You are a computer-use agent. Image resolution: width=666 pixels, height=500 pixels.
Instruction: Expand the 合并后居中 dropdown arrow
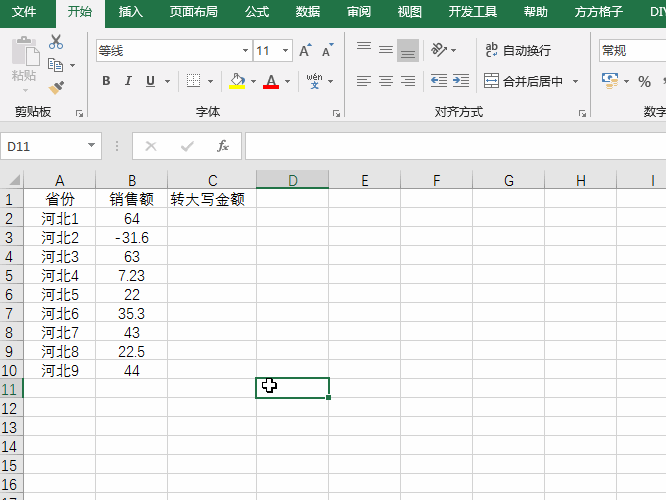pyautogui.click(x=576, y=81)
